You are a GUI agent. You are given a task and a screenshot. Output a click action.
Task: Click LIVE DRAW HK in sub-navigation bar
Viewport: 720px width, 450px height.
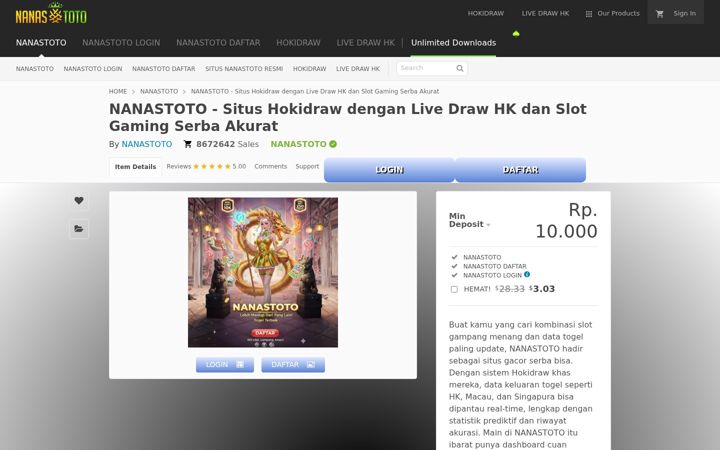(x=358, y=69)
